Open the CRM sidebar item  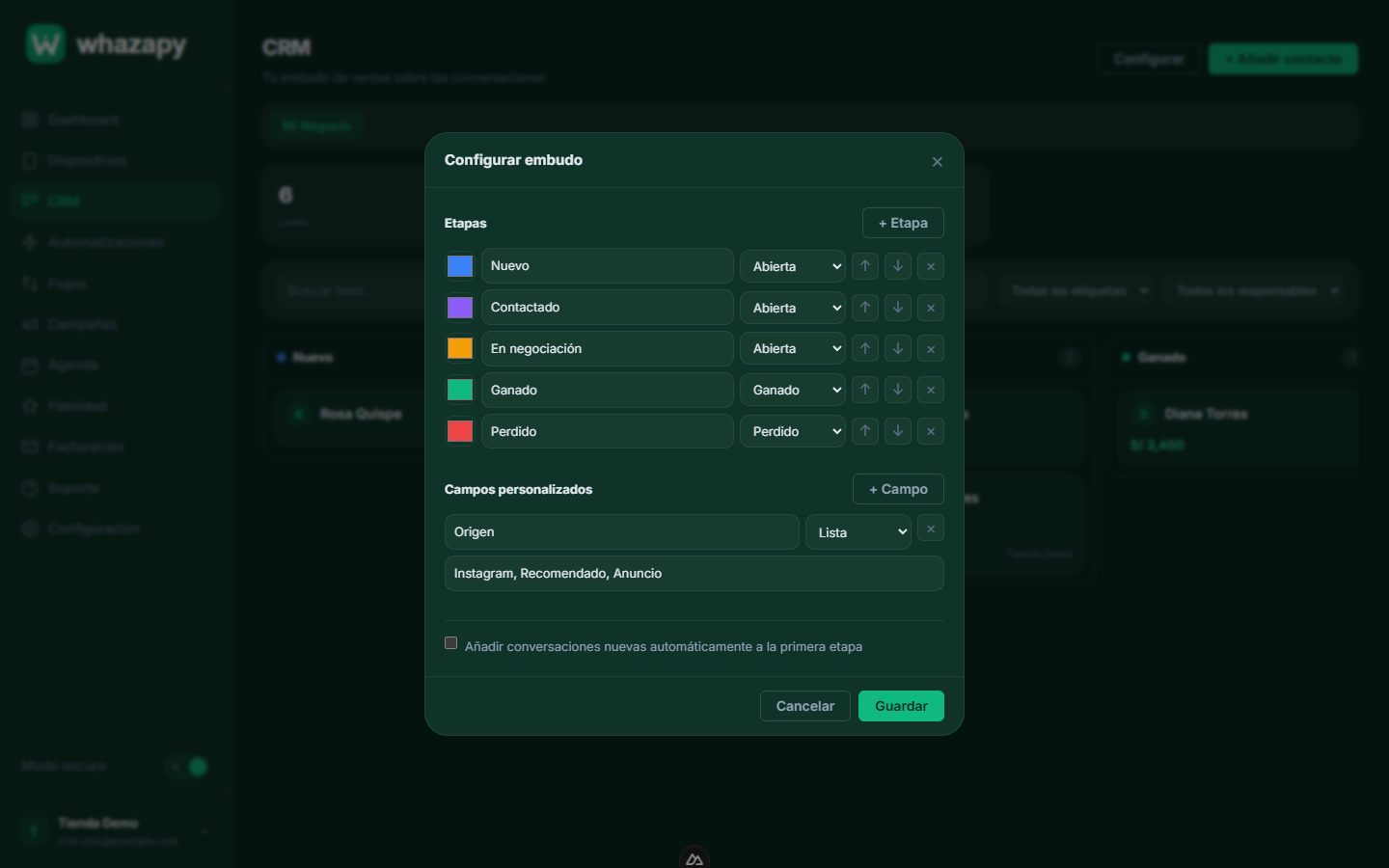click(116, 201)
